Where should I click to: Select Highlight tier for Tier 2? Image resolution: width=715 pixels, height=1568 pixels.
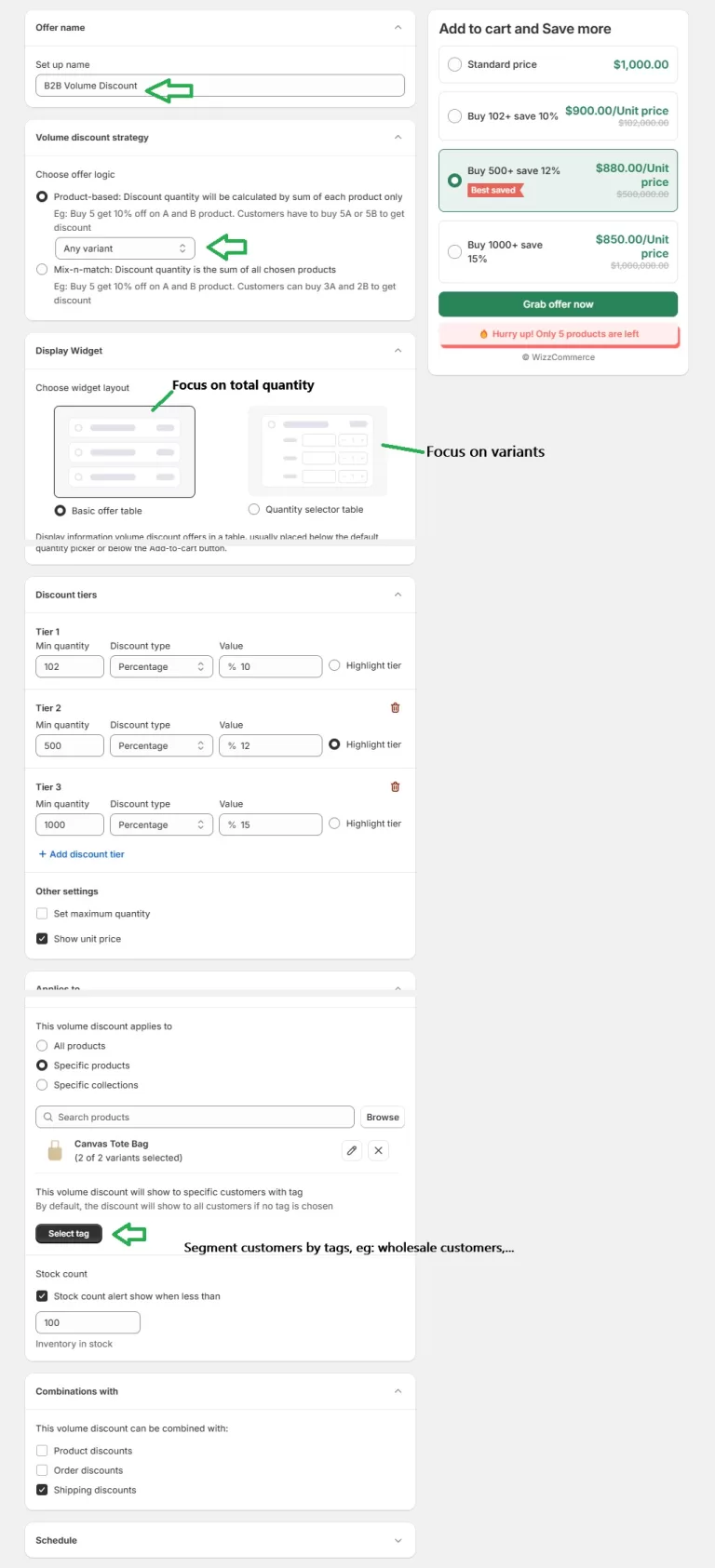point(334,744)
